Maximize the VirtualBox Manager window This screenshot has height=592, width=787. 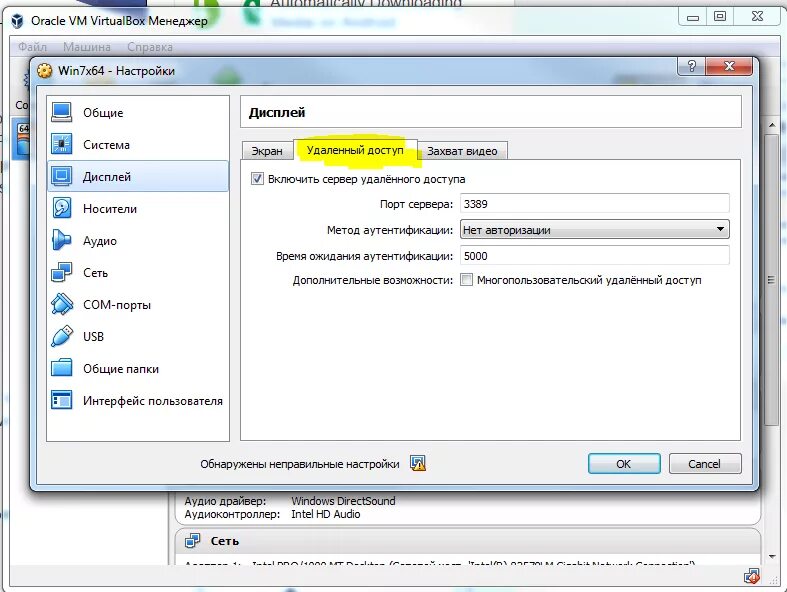720,17
